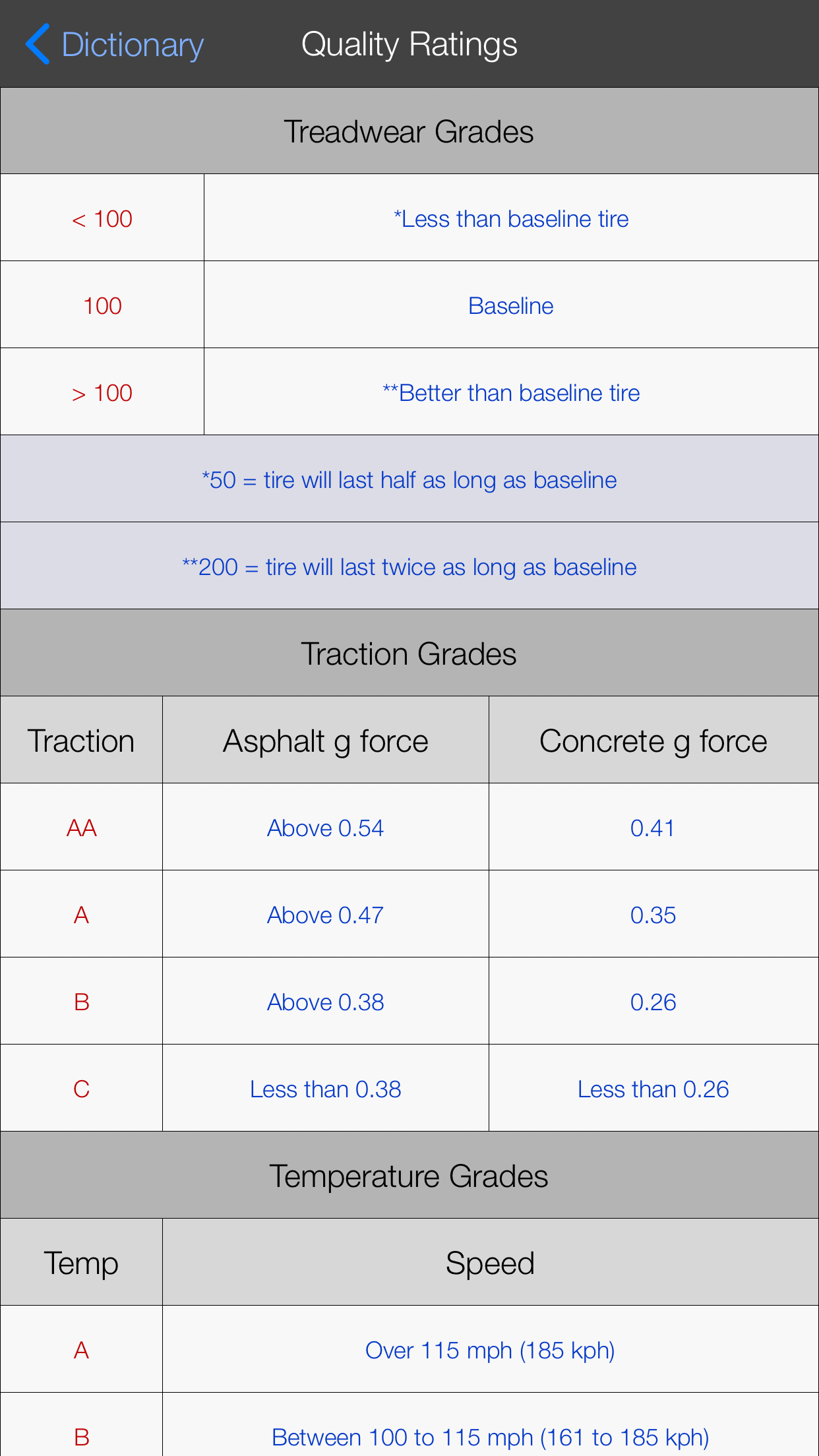Select the Traction Grades section header
Image resolution: width=819 pixels, height=1456 pixels.
click(x=409, y=653)
